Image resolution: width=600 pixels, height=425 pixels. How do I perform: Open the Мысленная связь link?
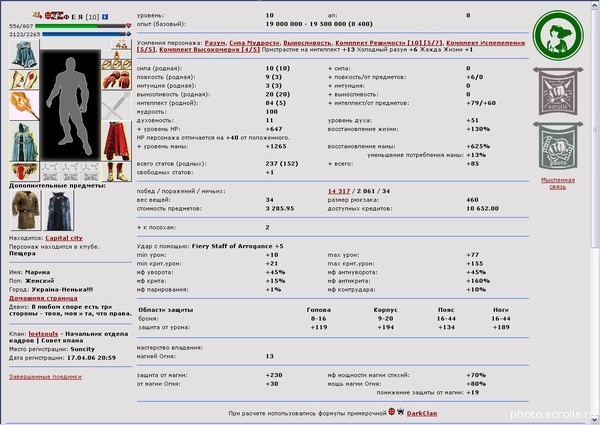558,183
